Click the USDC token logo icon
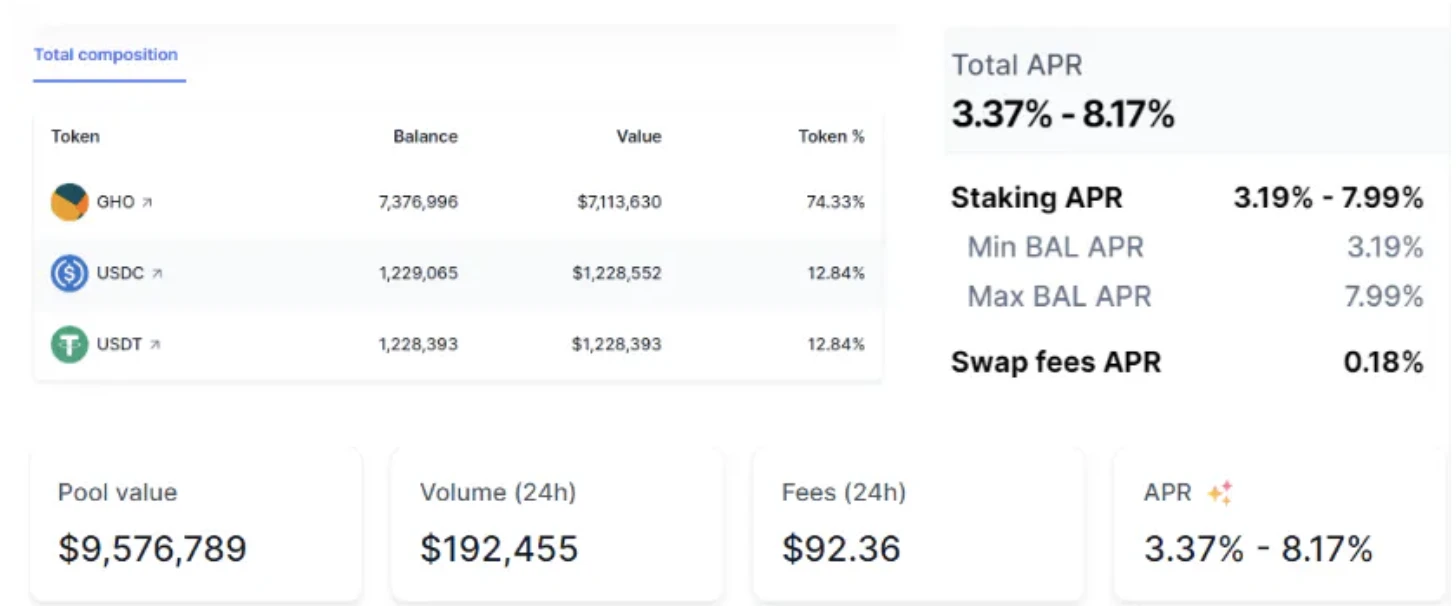 pyautogui.click(x=69, y=273)
